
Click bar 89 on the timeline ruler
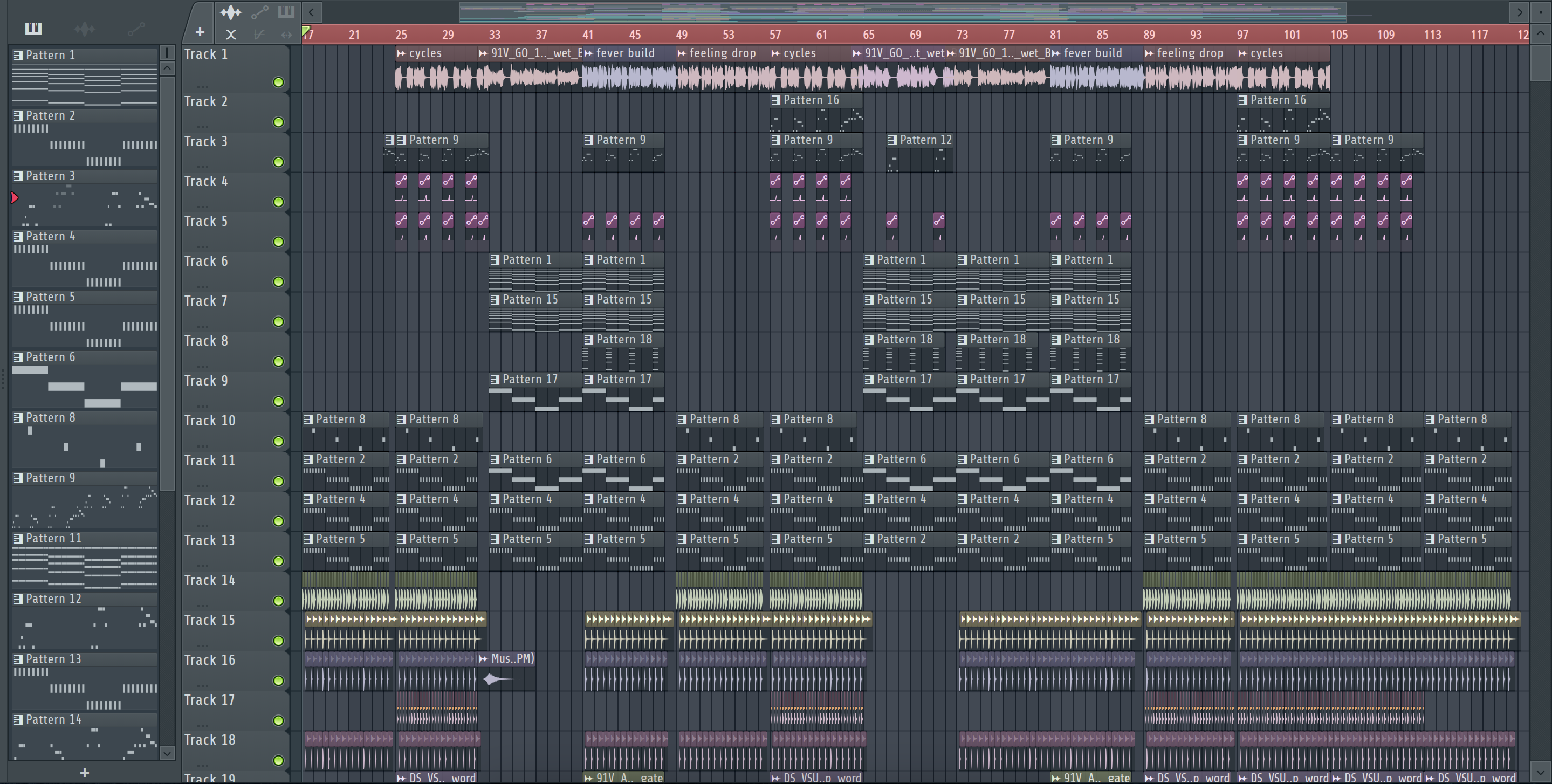point(1150,35)
